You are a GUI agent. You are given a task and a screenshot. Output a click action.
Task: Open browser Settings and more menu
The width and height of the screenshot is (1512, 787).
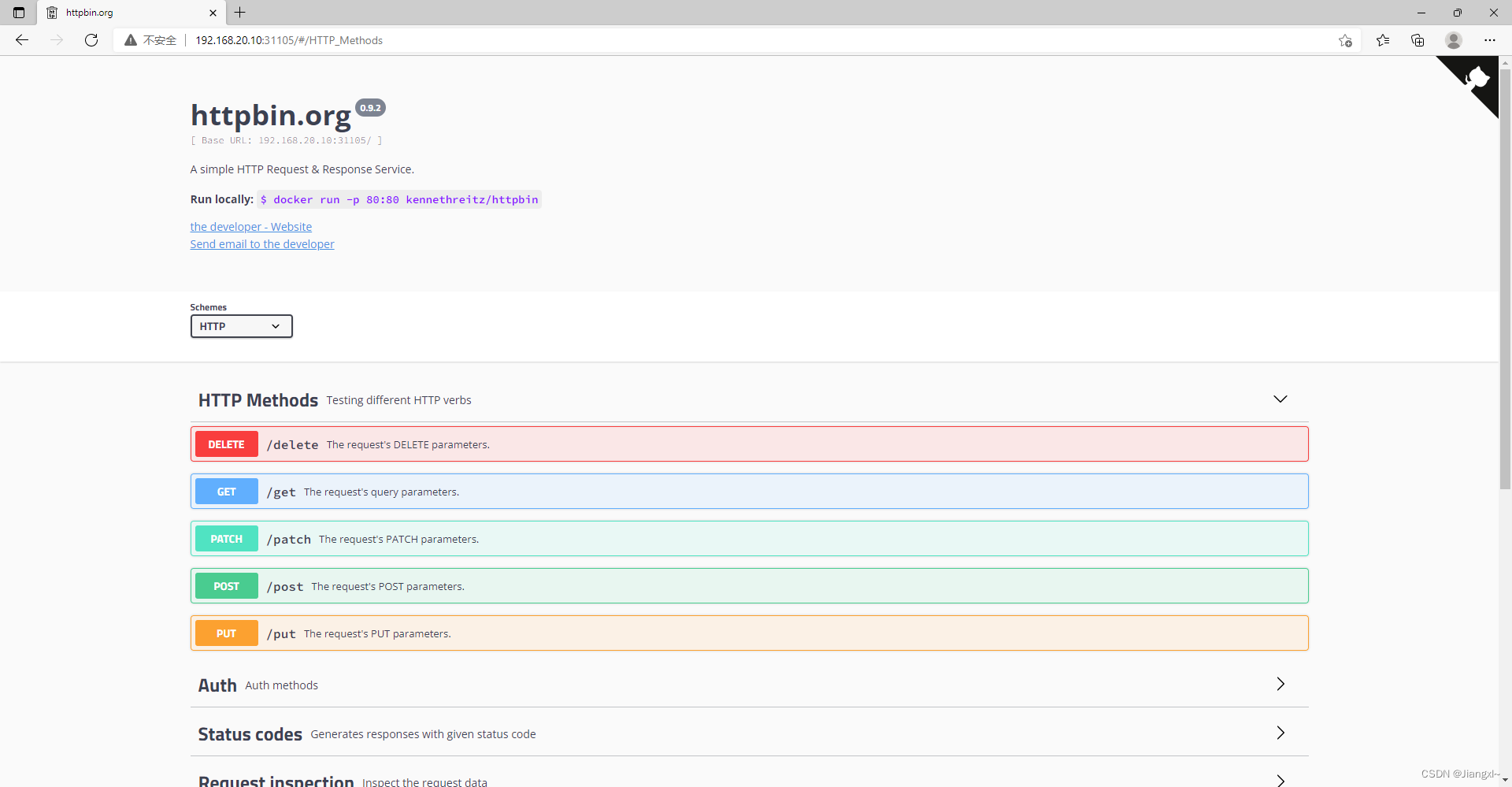pos(1490,40)
